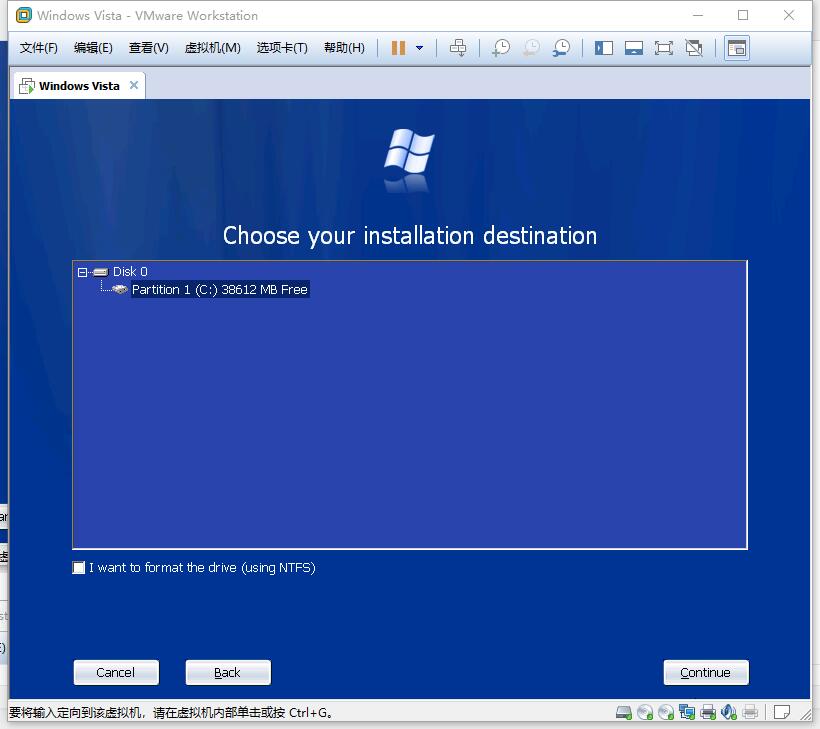Screen dimensions: 820x729
Task: Click the hard disk status icon
Action: 624,712
